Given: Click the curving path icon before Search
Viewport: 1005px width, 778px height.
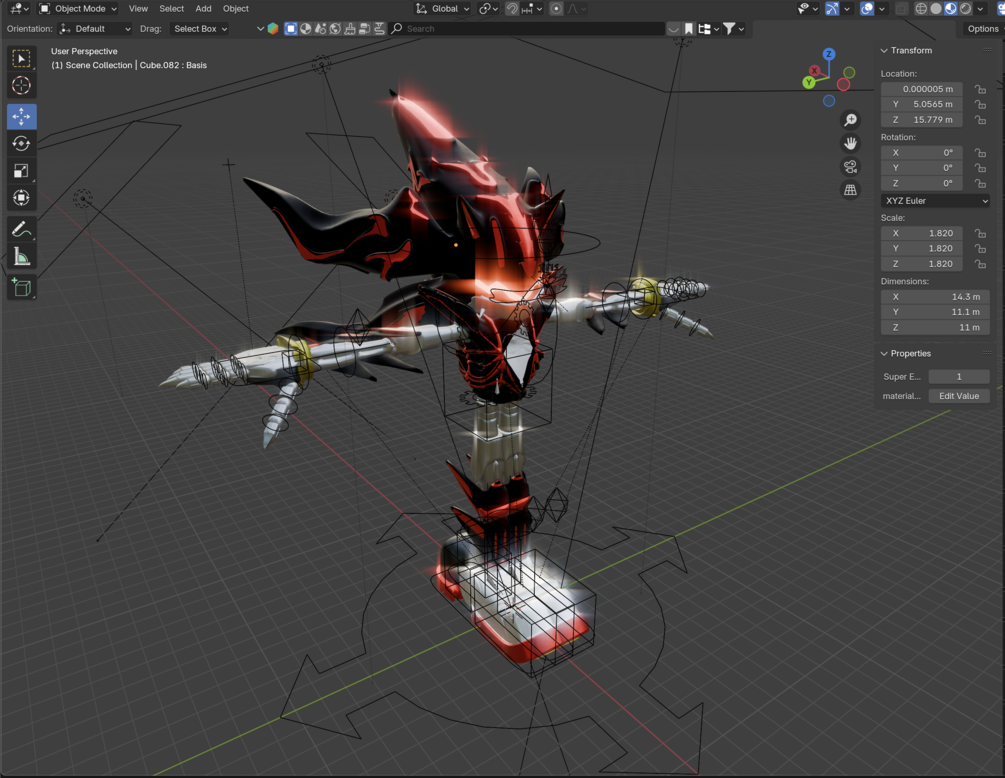Looking at the screenshot, I should (379, 28).
